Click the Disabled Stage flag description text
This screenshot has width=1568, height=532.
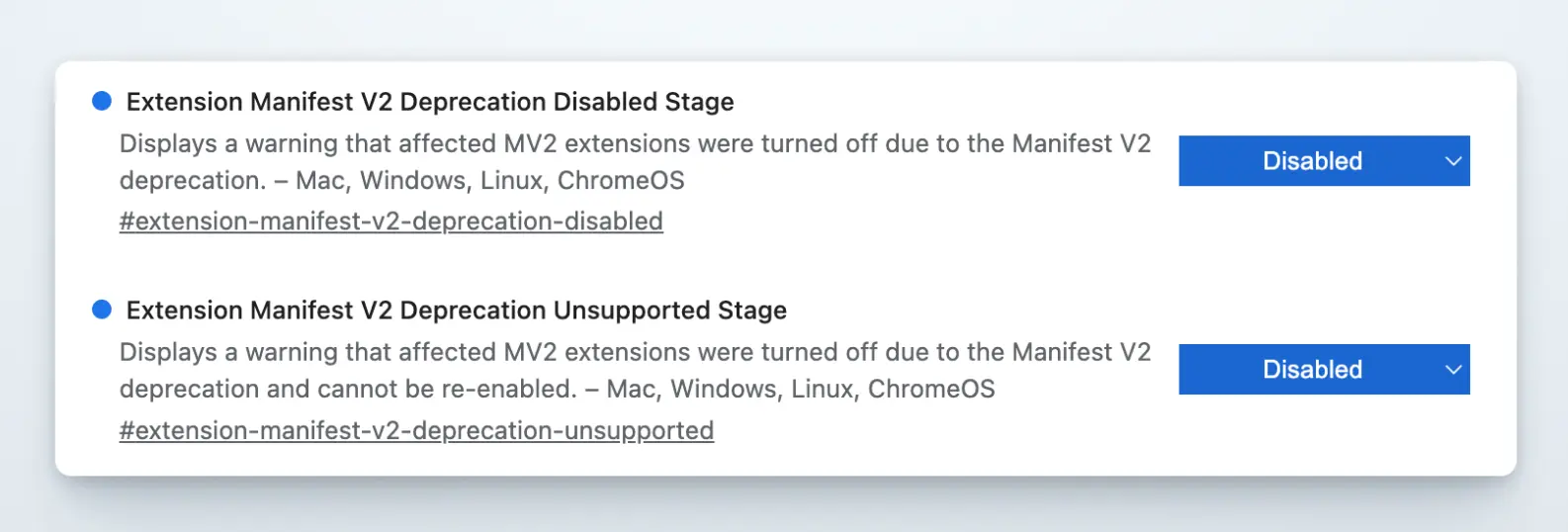click(x=635, y=144)
